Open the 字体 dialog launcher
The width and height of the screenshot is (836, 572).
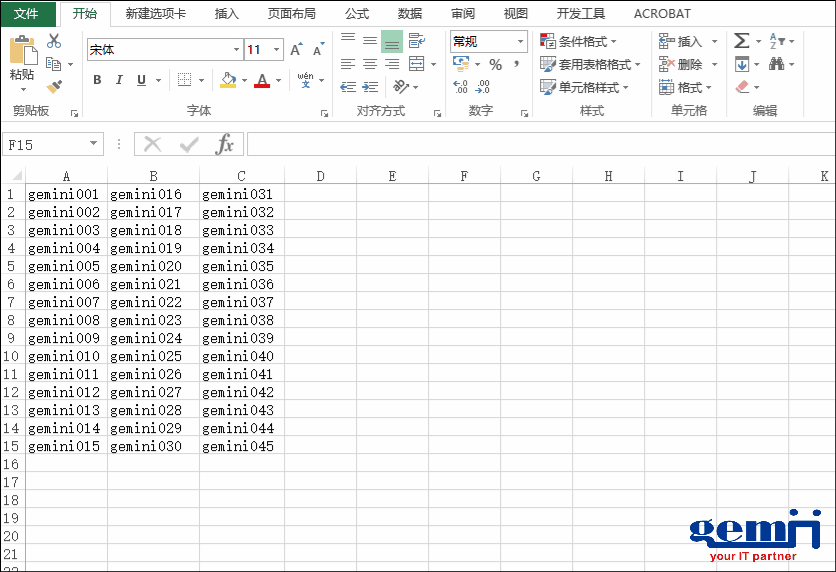coord(324,113)
